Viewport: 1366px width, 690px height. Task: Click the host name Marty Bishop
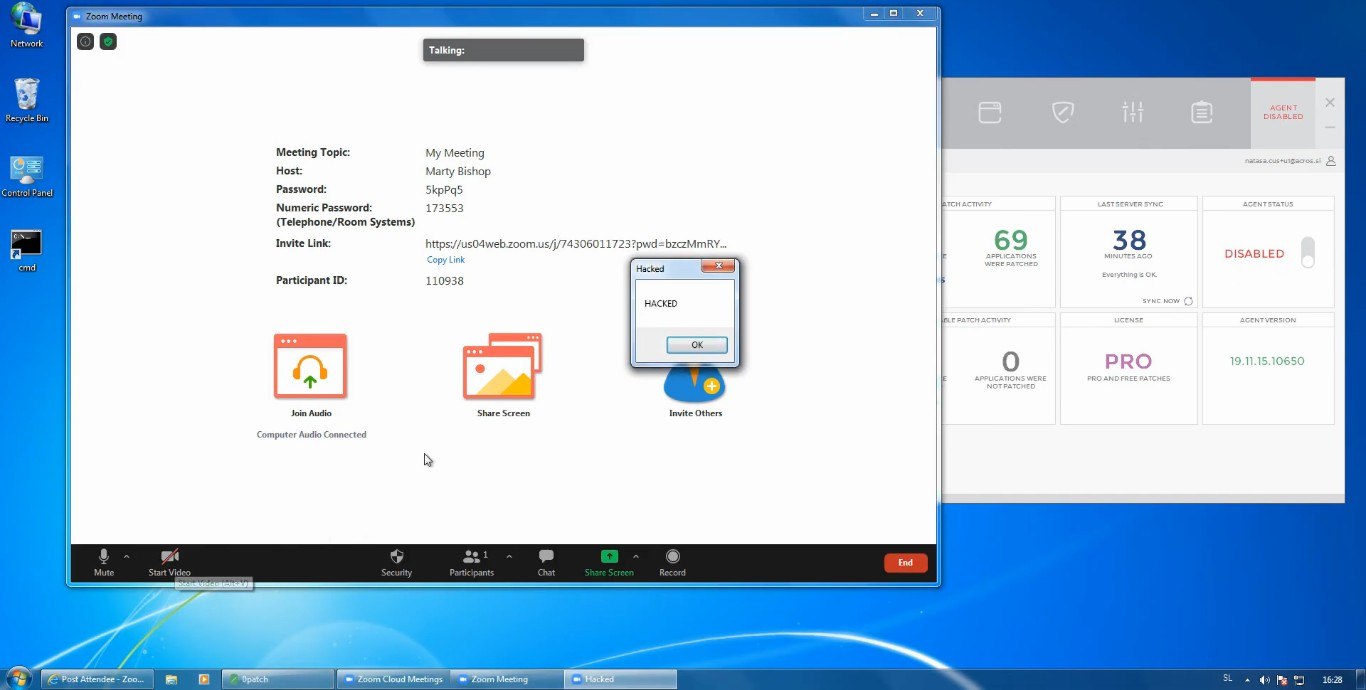pyautogui.click(x=458, y=171)
